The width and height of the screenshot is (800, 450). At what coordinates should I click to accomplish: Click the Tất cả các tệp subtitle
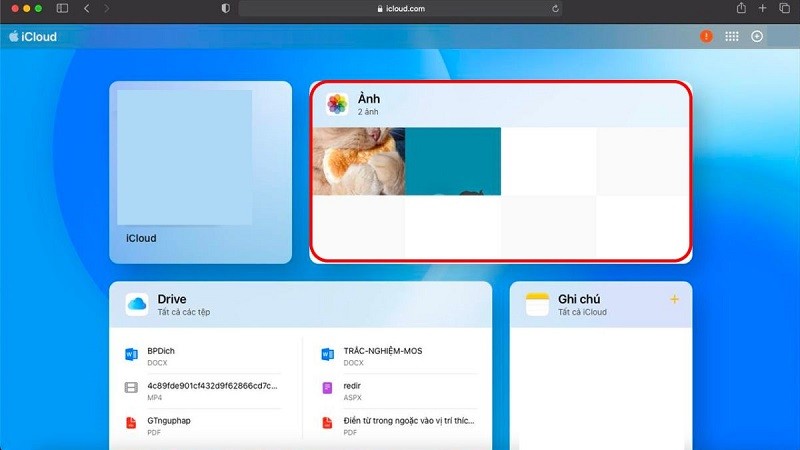pos(184,312)
